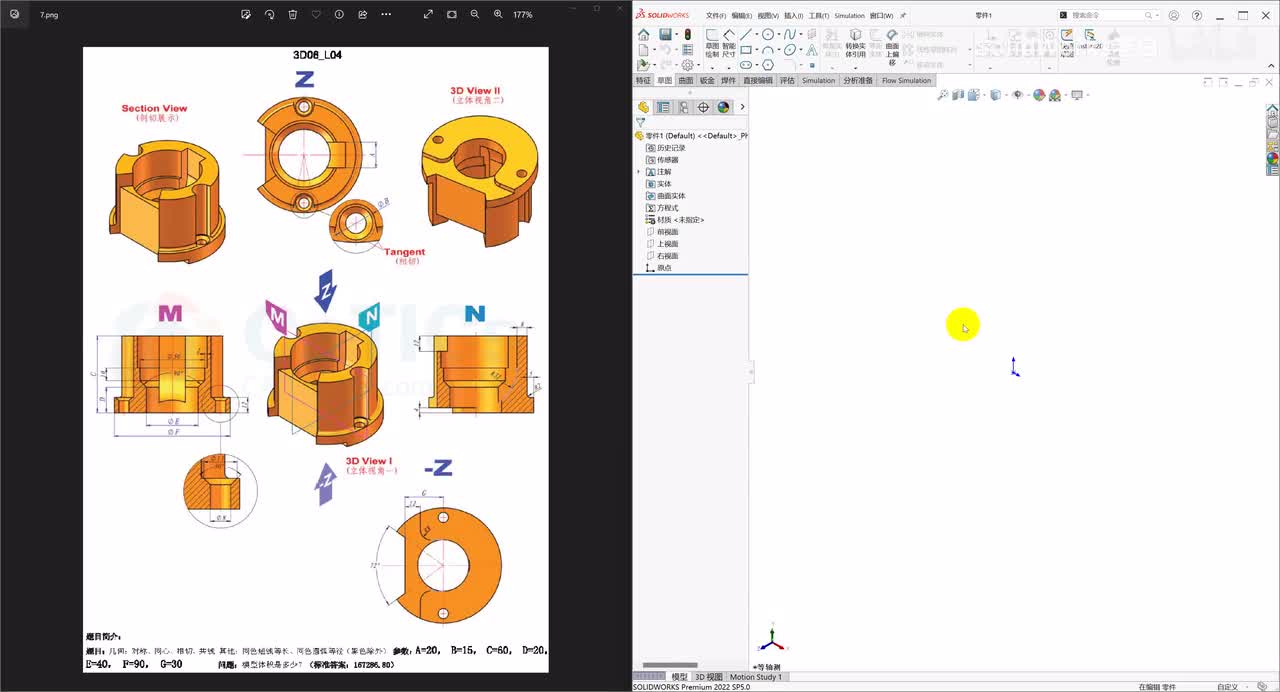Screen dimensions: 1280x692
Task: Zoom out in Photos viewer
Action: pyautogui.click(x=475, y=15)
